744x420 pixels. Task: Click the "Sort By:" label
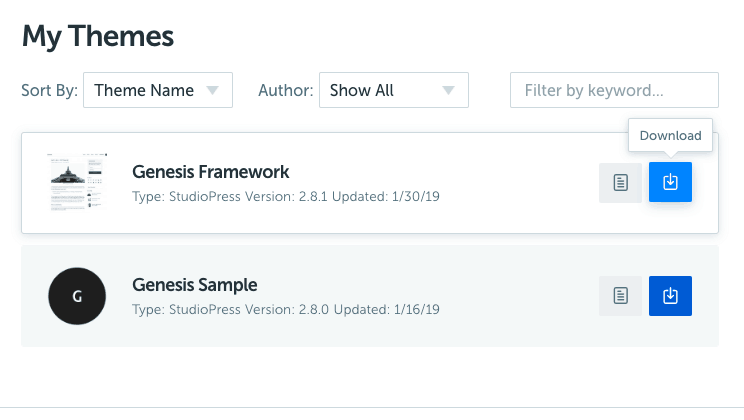(x=49, y=90)
